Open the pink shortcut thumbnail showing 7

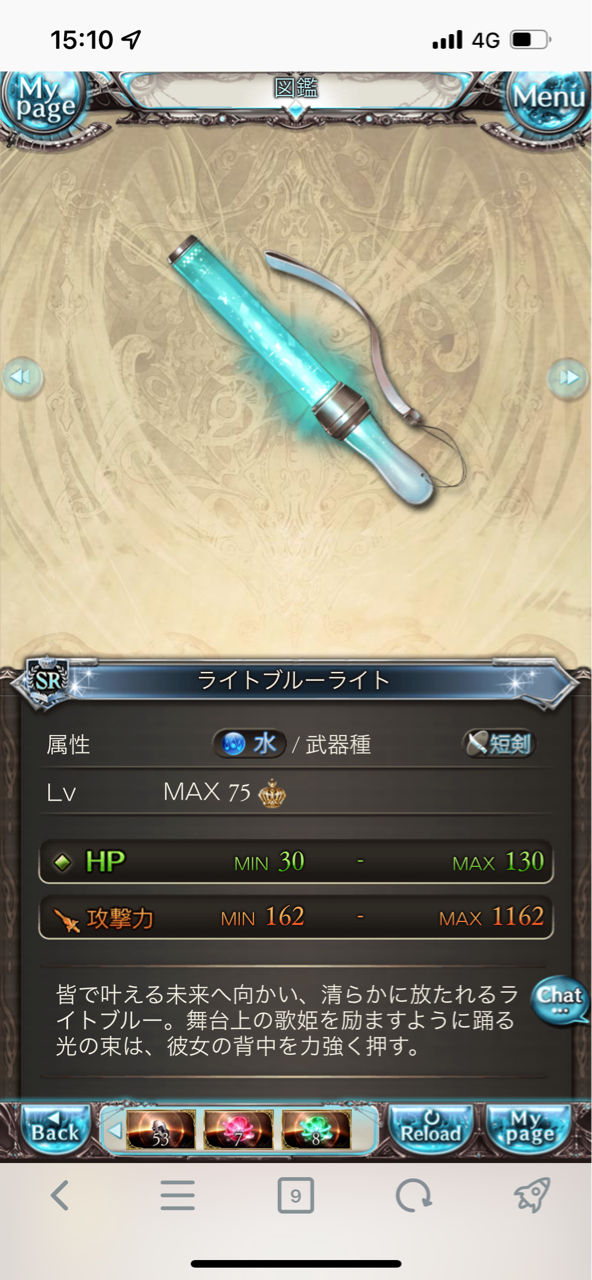coord(238,1130)
